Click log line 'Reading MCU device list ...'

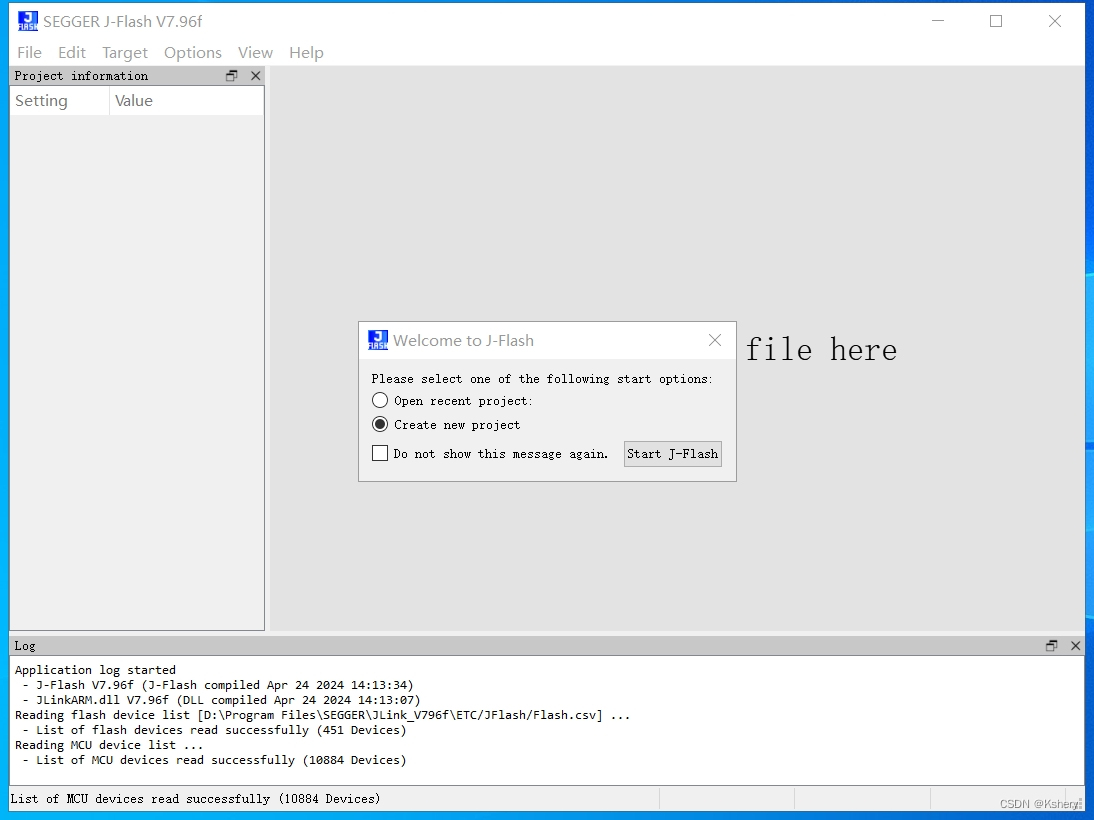click(109, 745)
